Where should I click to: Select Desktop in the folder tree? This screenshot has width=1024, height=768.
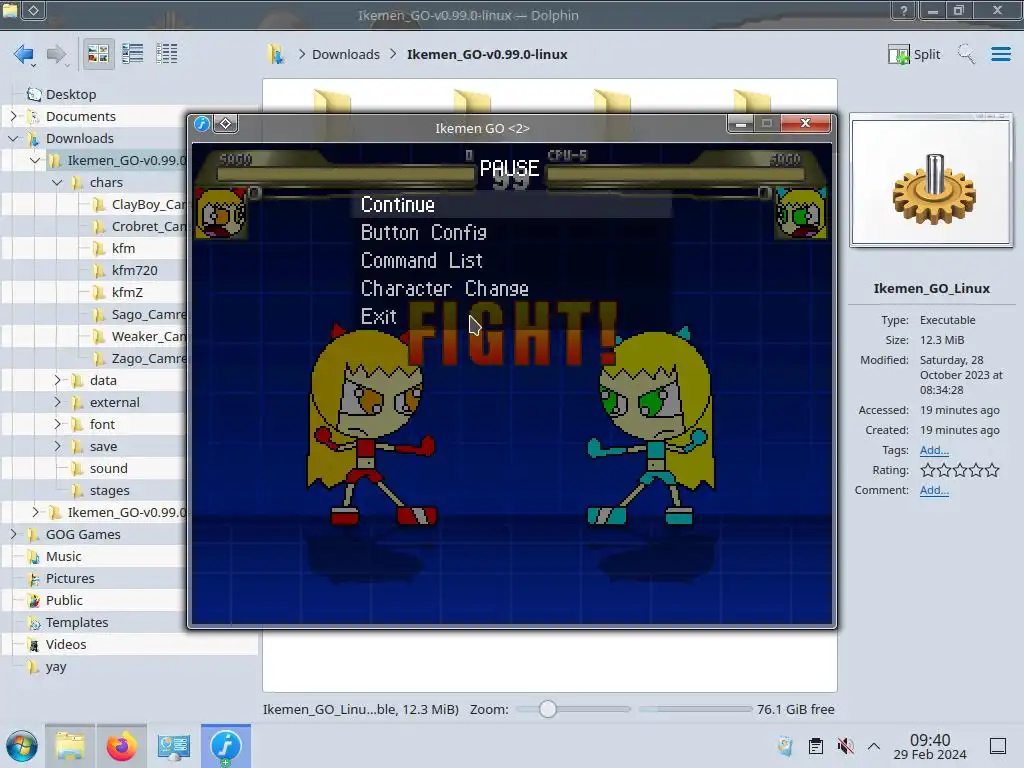coord(71,94)
